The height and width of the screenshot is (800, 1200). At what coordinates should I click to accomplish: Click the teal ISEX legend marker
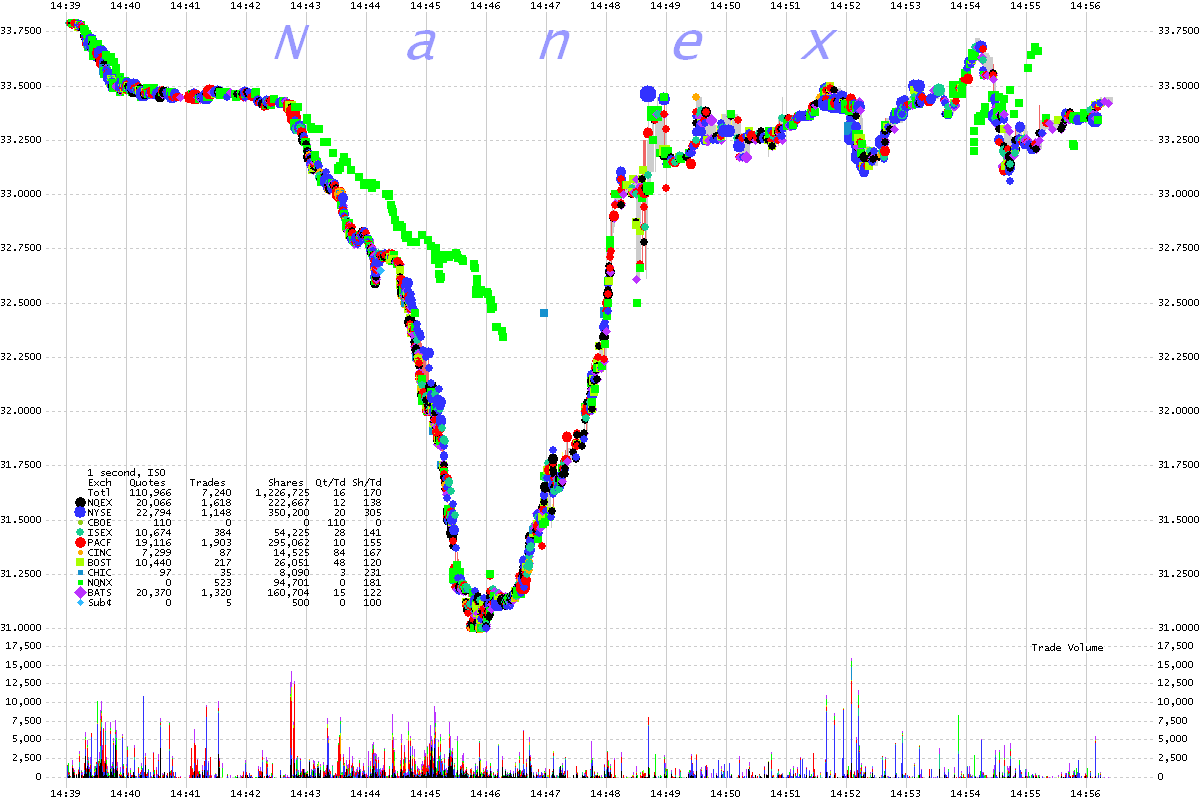click(x=80, y=532)
